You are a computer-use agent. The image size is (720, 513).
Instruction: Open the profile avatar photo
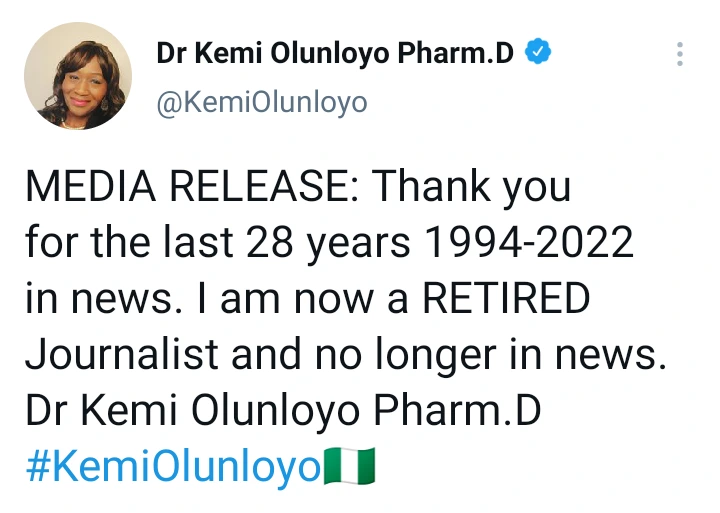click(x=78, y=76)
